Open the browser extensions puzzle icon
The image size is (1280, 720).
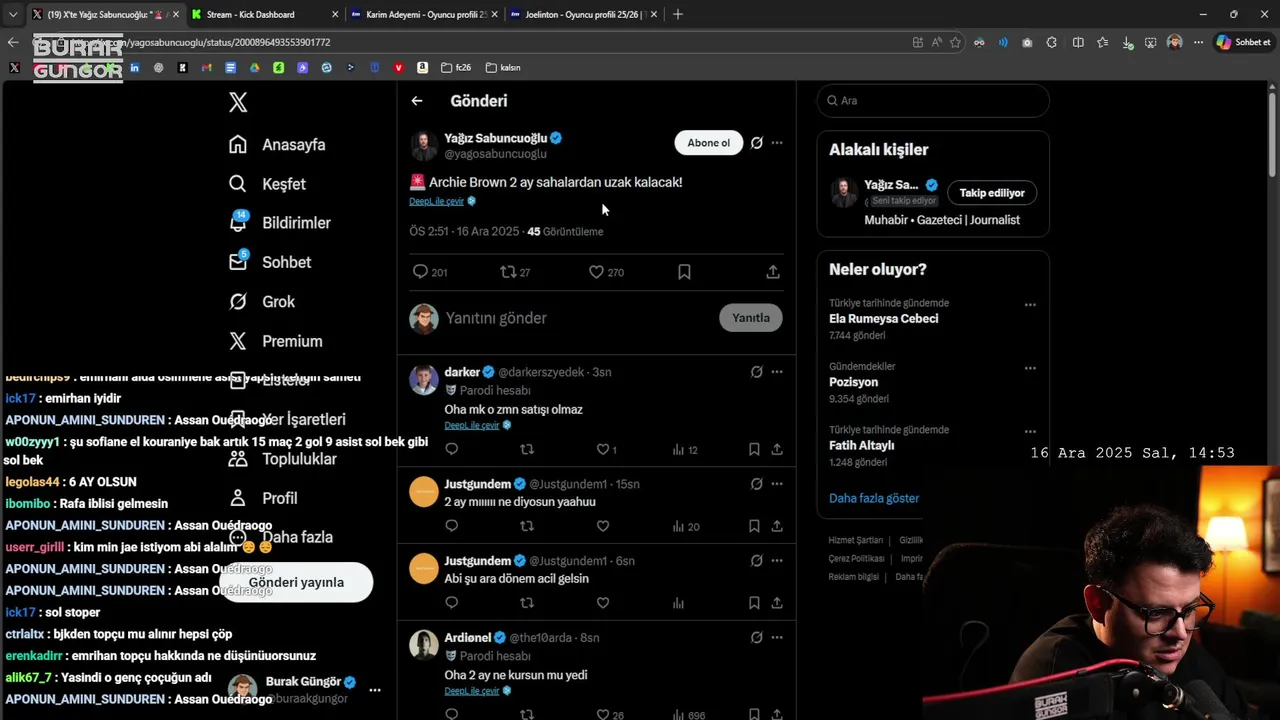[x=1051, y=42]
